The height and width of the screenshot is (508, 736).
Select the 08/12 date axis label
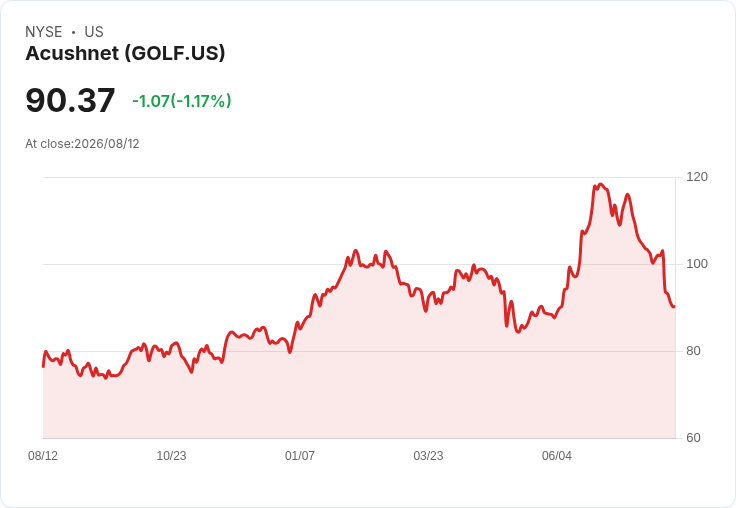pos(43,455)
